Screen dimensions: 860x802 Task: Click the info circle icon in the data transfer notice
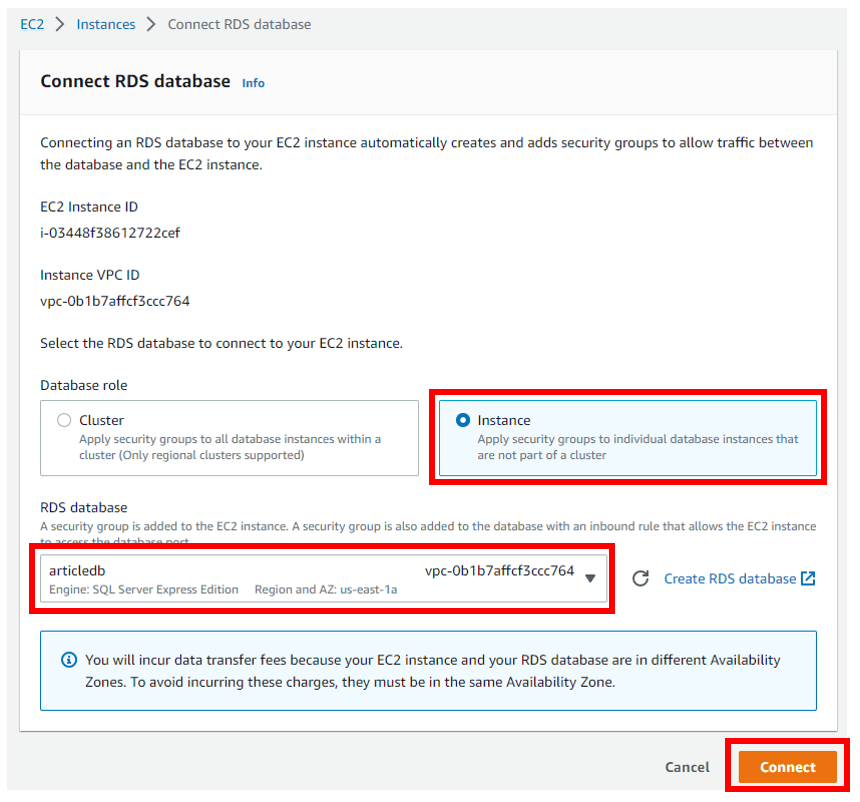(69, 660)
